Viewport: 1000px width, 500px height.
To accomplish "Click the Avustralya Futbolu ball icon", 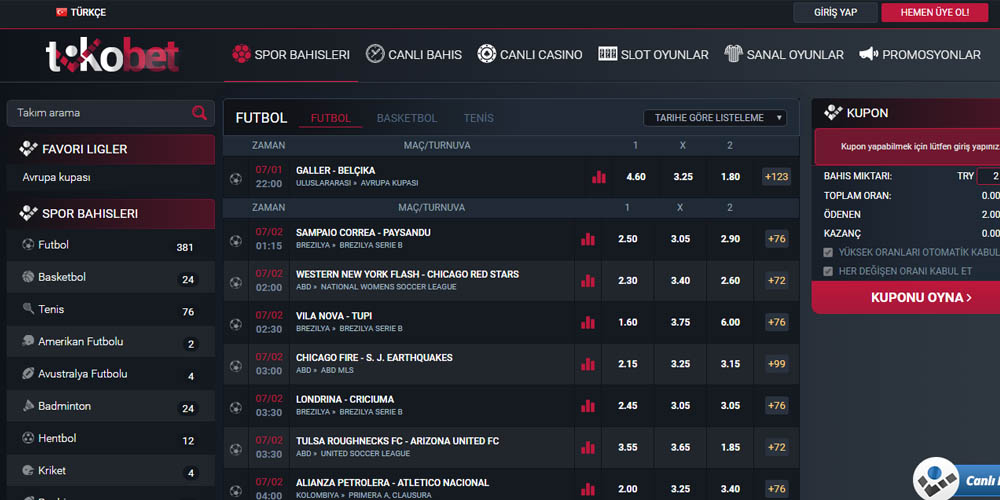I will 28,373.
